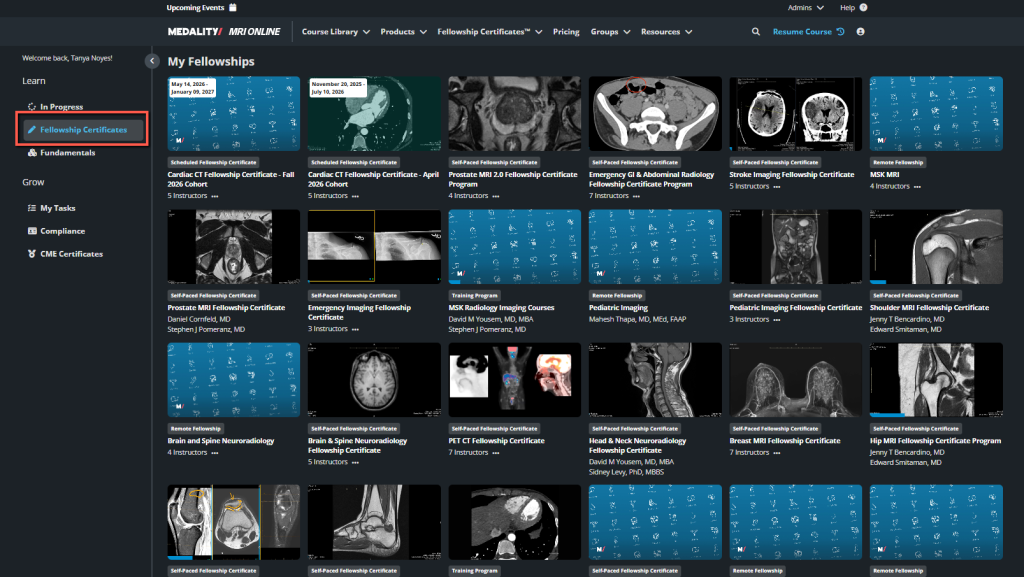Open the user account profile icon
This screenshot has width=1024, height=577.
860,31
